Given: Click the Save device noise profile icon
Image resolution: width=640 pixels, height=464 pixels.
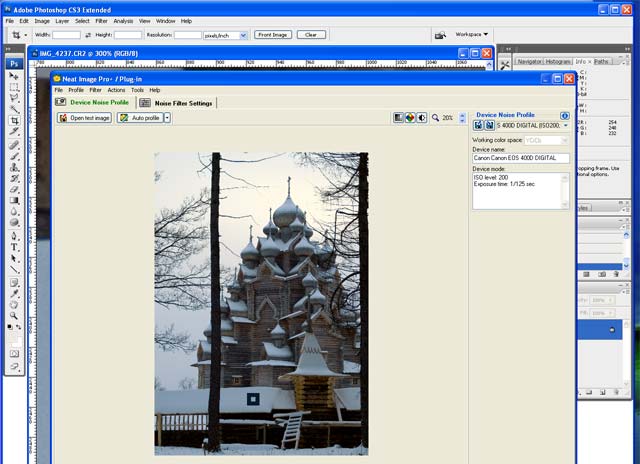Looking at the screenshot, I should point(490,125).
